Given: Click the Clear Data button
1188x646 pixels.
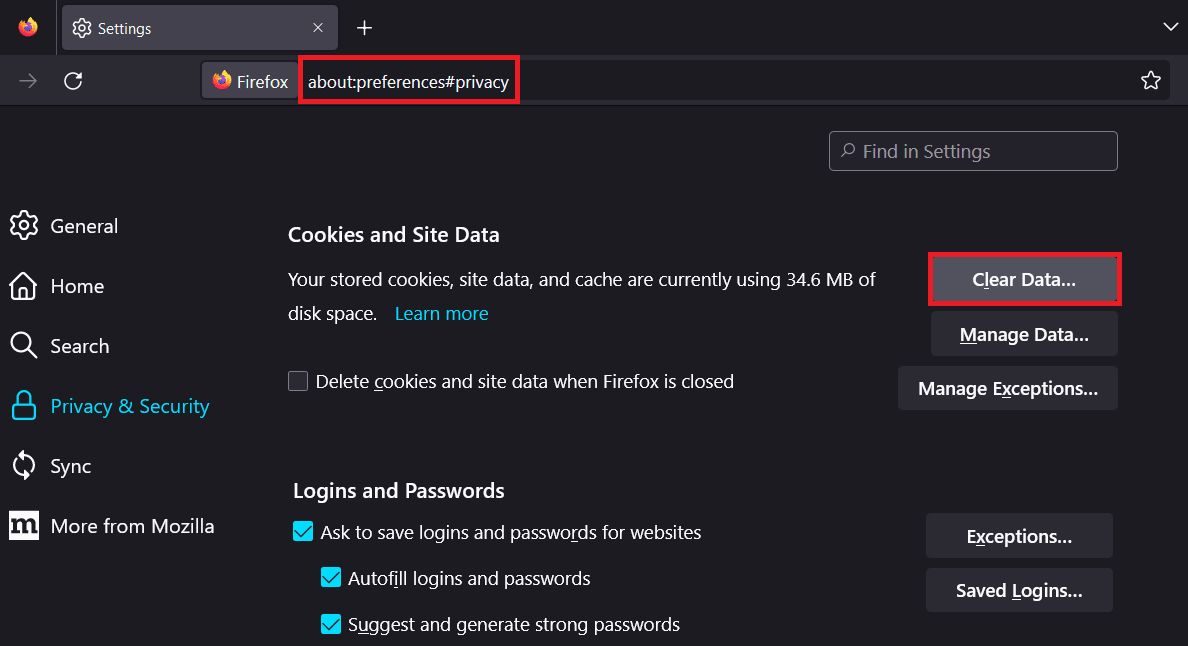Looking at the screenshot, I should [1024, 280].
